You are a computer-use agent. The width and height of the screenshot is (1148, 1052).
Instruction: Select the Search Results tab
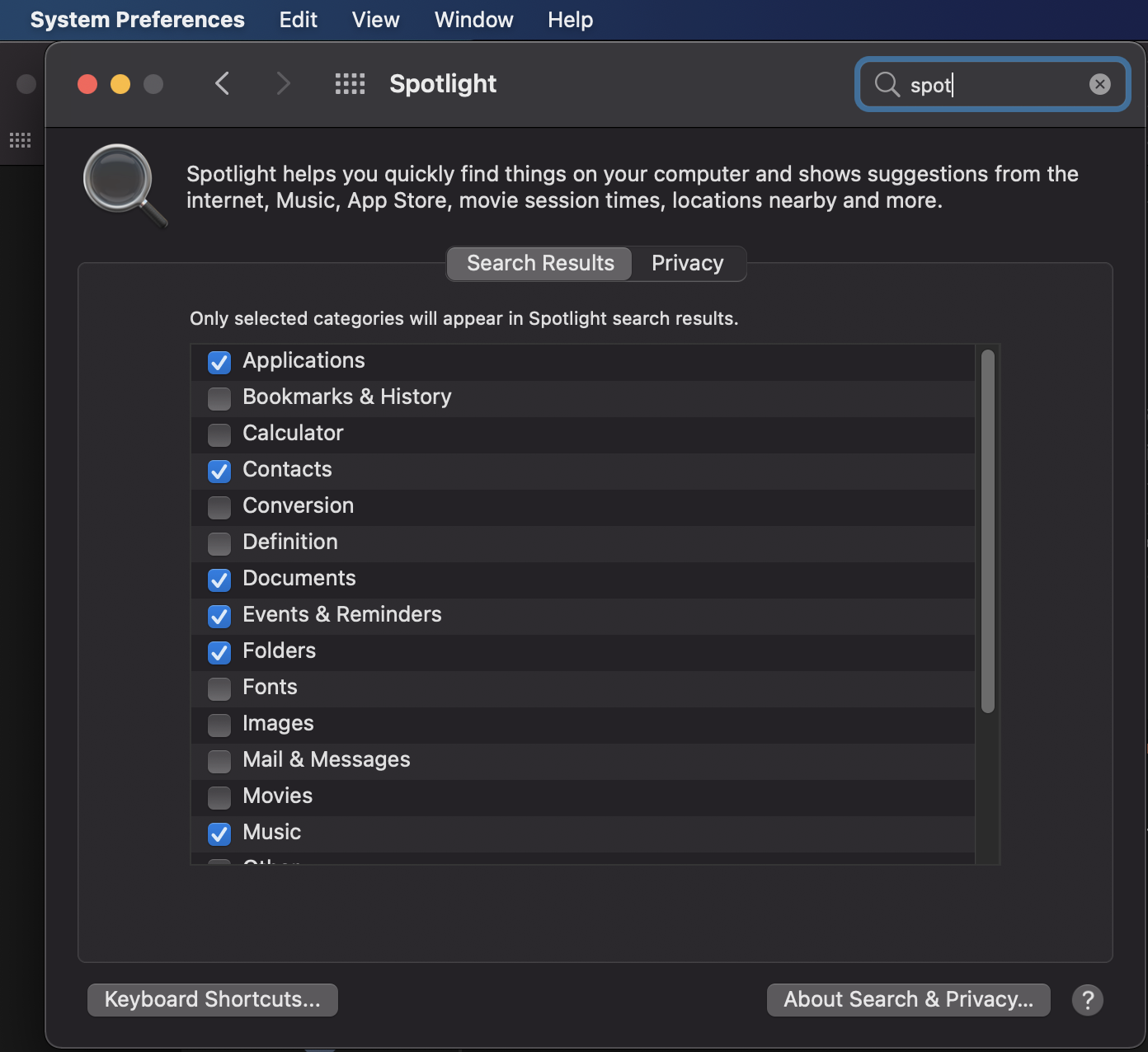[x=540, y=263]
